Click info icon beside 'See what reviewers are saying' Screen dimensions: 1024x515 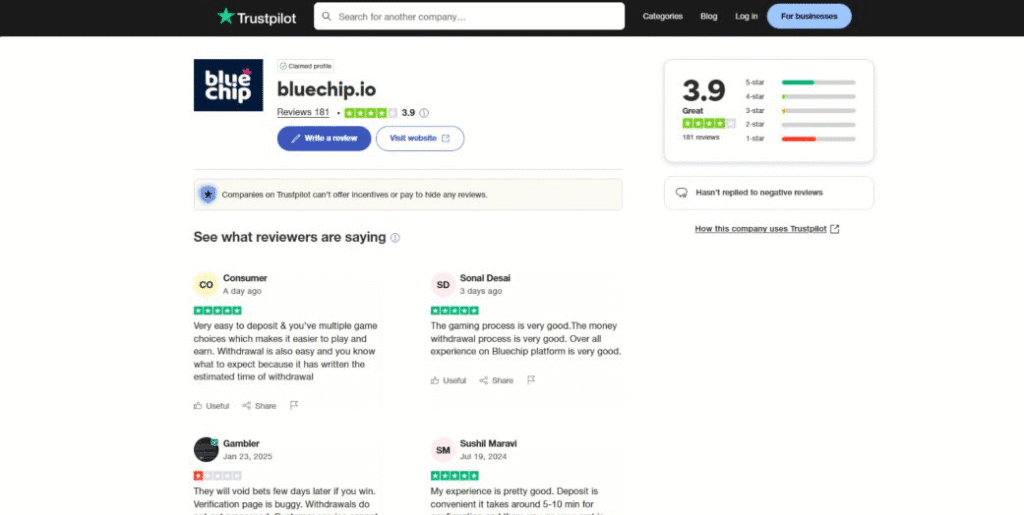pyautogui.click(x=395, y=238)
